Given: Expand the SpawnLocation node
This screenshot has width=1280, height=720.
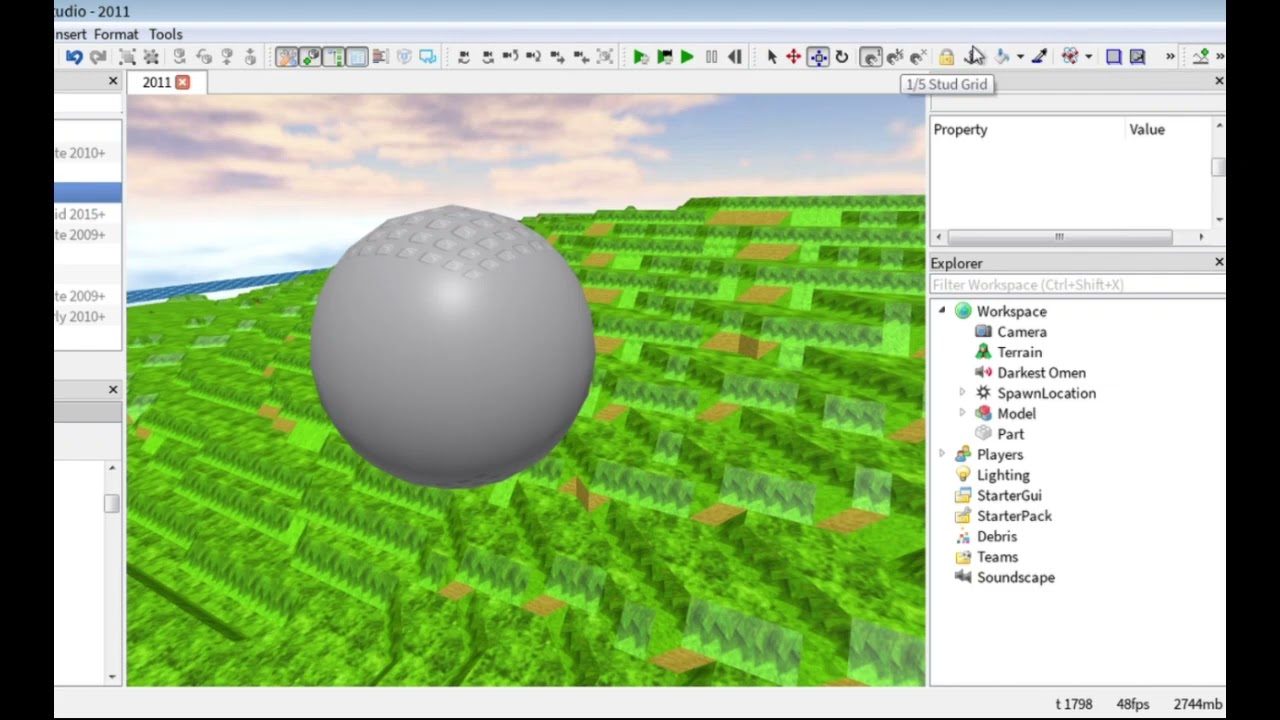Looking at the screenshot, I should (x=962, y=393).
